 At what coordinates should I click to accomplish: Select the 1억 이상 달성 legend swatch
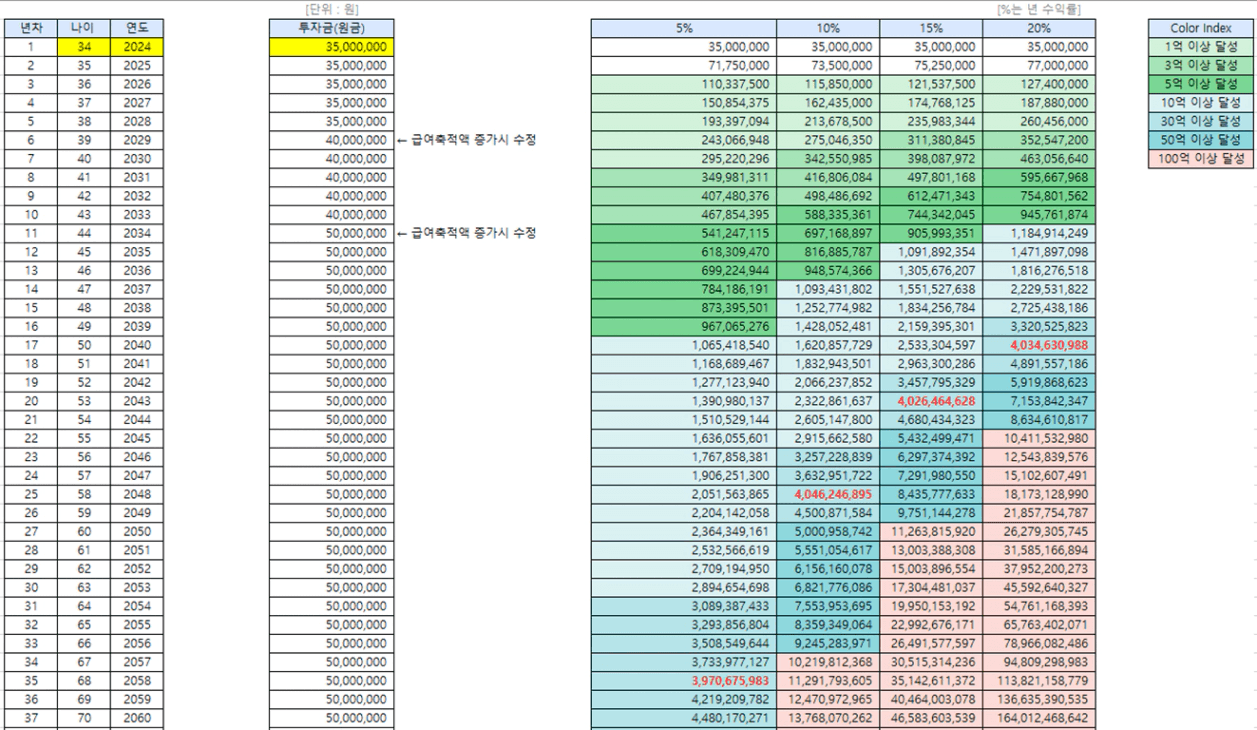[x=1201, y=47]
